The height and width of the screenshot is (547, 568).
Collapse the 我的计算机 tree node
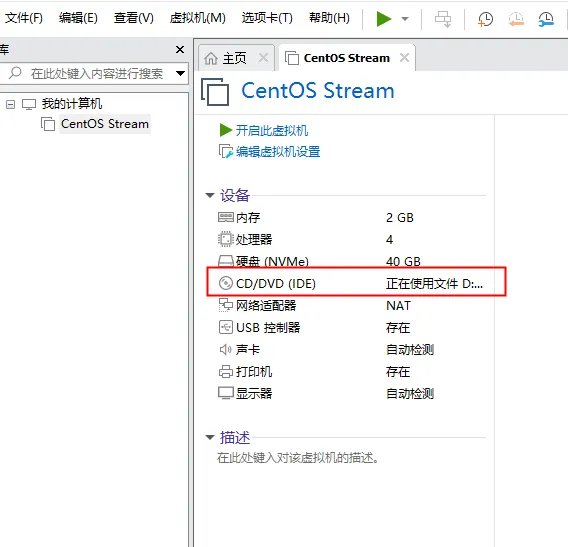[11, 105]
